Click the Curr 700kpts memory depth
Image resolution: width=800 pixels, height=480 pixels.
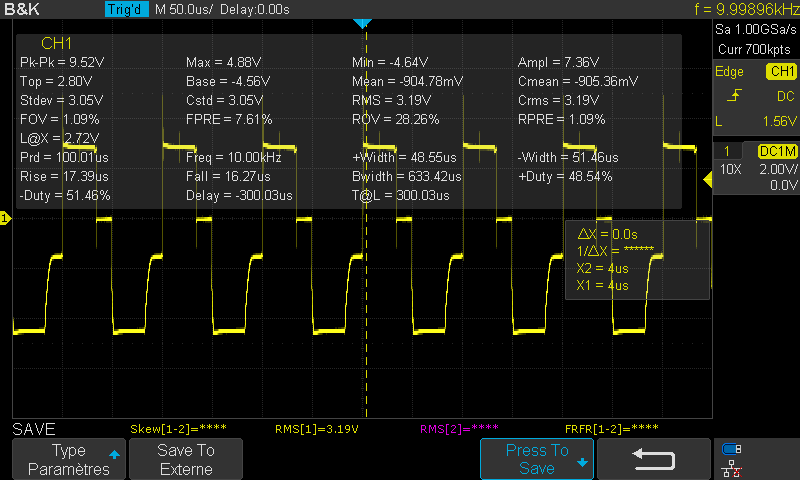[x=754, y=49]
